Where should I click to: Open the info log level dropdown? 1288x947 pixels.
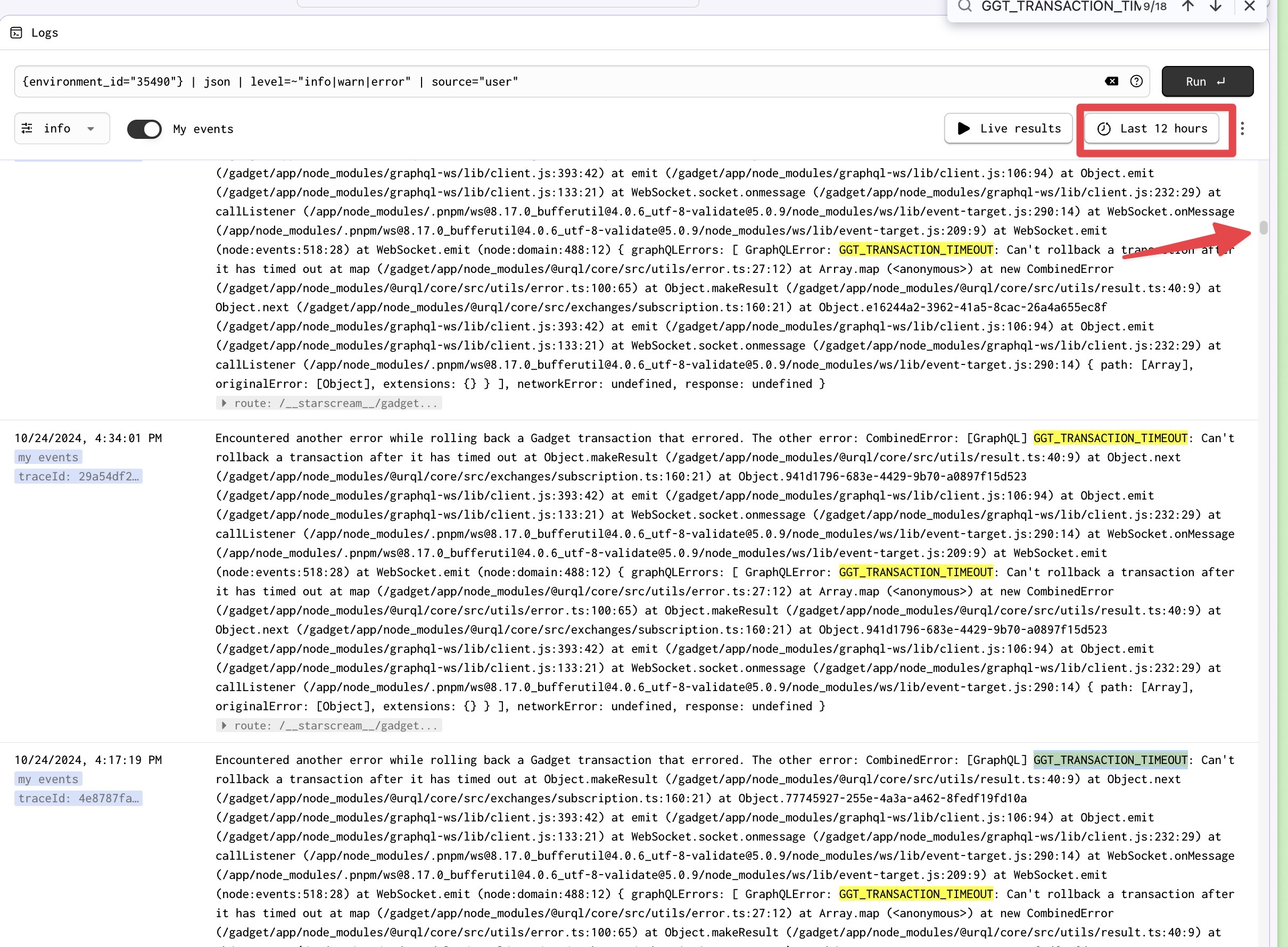[90, 129]
